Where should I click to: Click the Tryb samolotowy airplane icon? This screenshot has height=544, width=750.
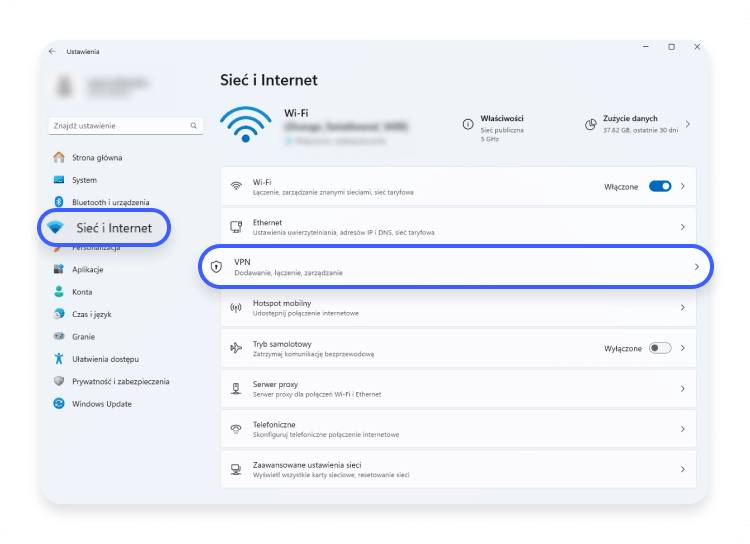tap(236, 348)
